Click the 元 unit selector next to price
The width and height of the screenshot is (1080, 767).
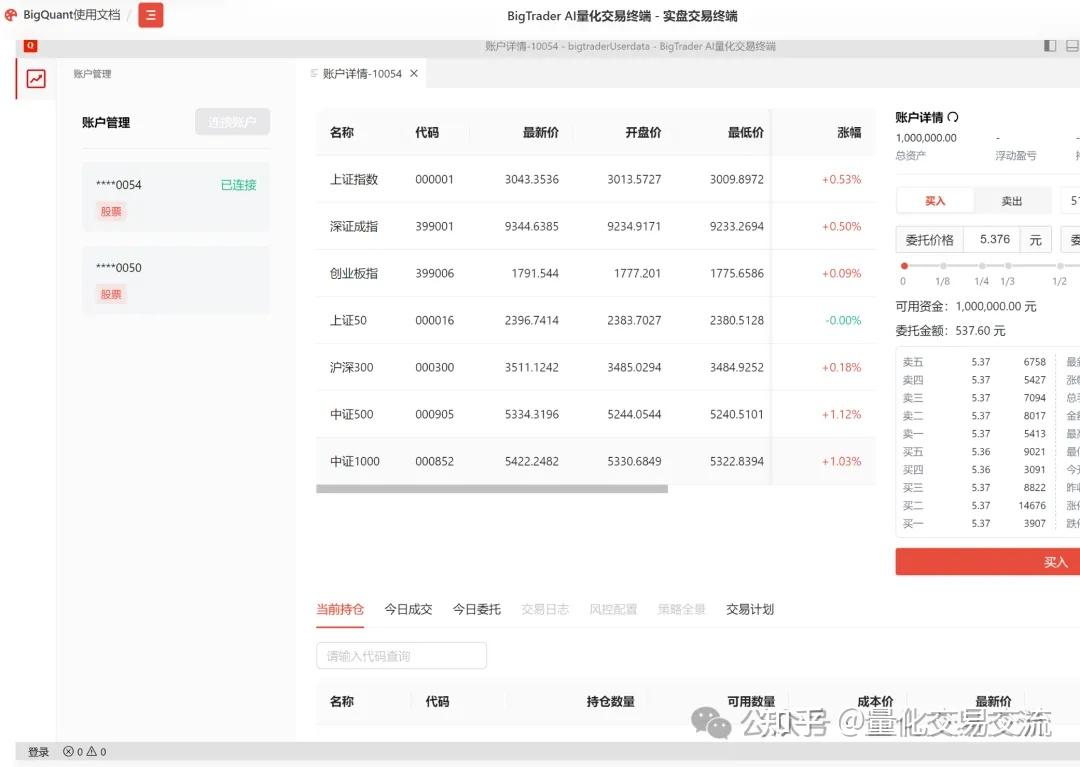coord(1036,239)
